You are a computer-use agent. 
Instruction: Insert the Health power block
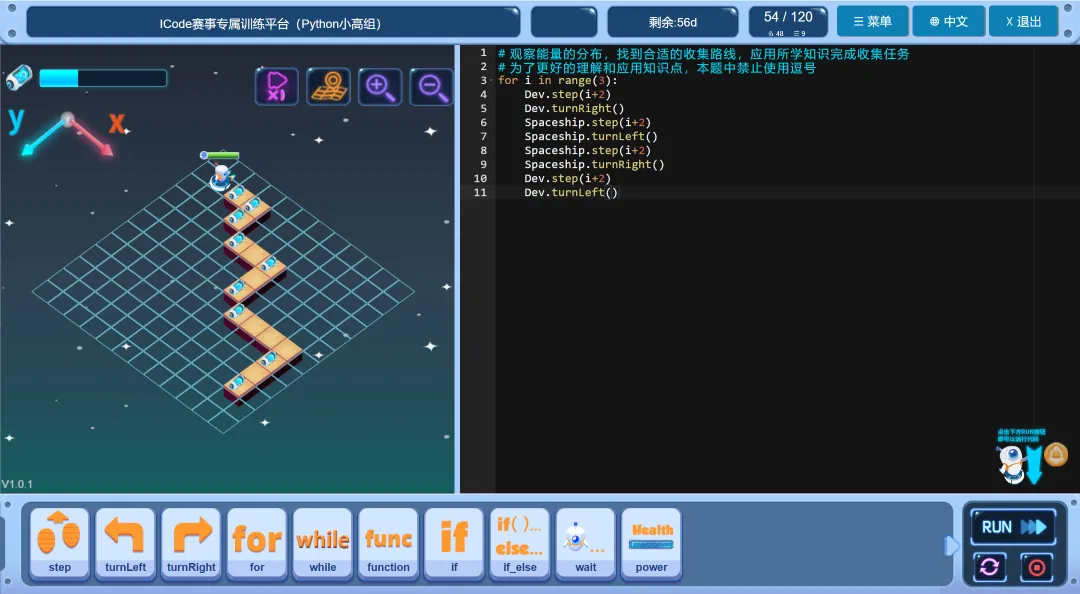pyautogui.click(x=652, y=544)
